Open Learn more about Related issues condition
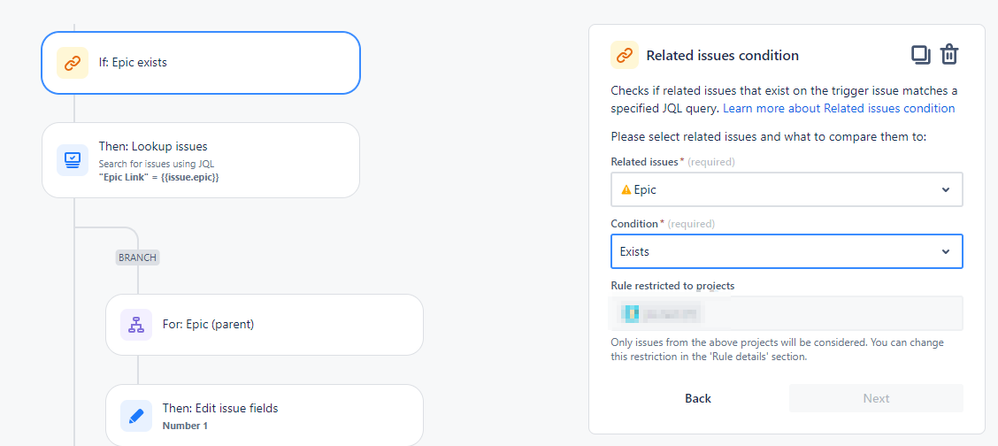 click(x=838, y=108)
